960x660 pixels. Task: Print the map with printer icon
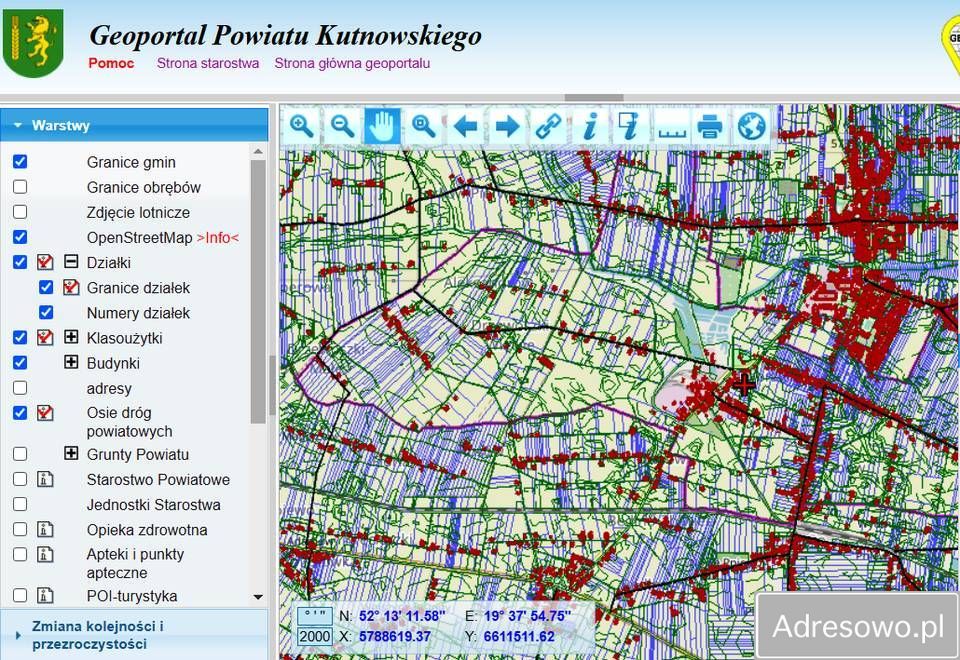710,126
